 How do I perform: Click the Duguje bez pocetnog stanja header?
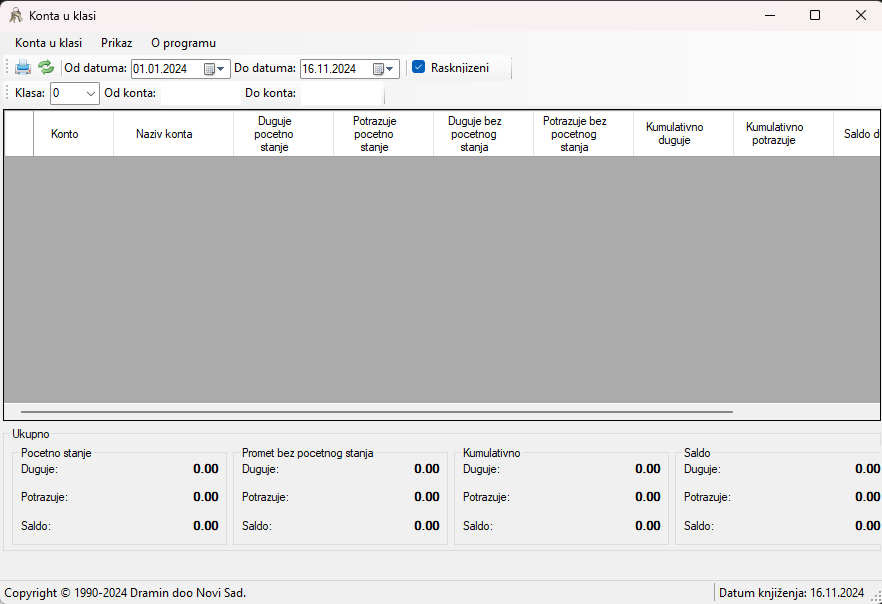coord(484,134)
